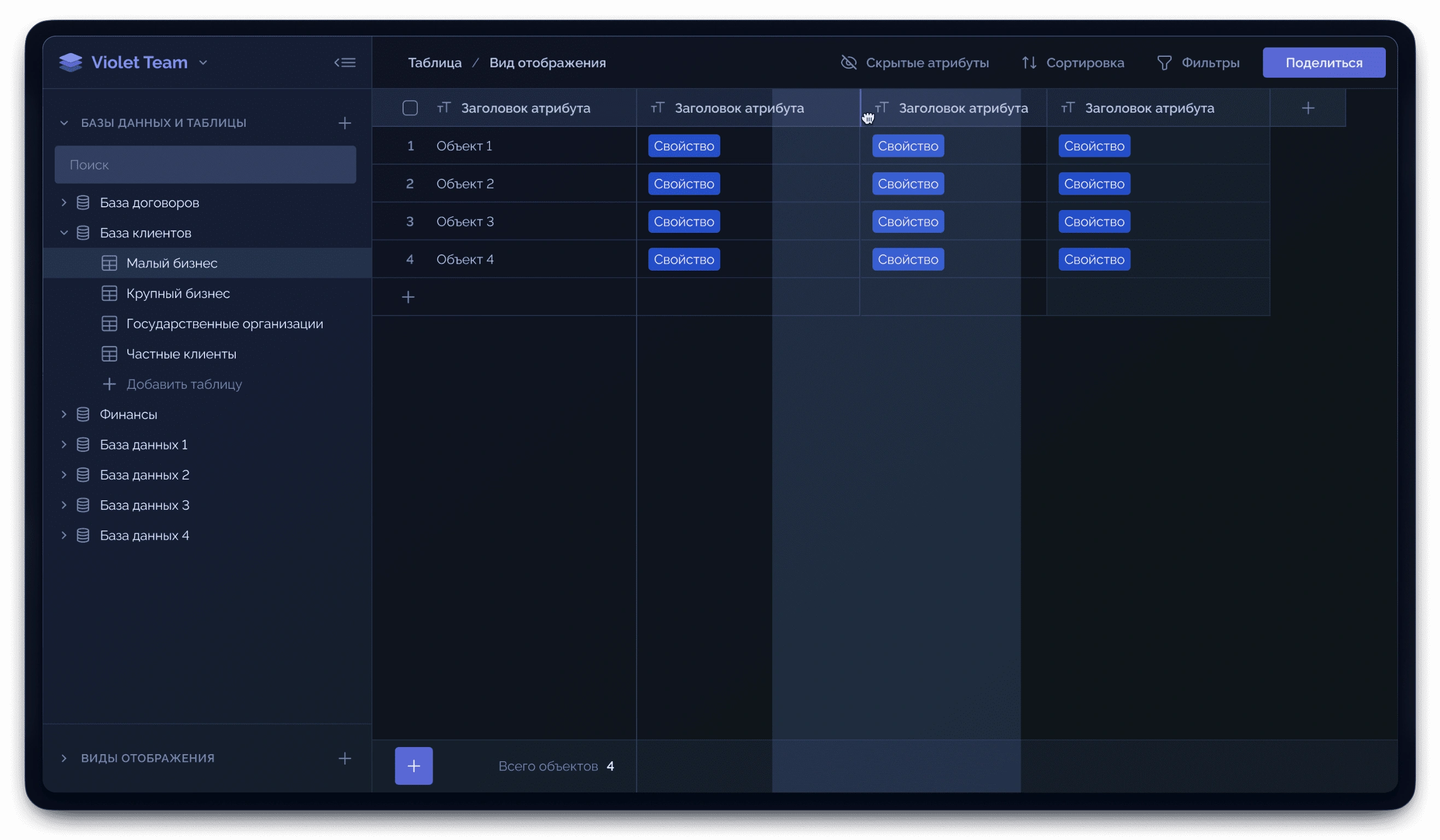Screen dimensions: 1440x840
Task: Open the Фильтры (filters) panel
Action: (x=1198, y=63)
